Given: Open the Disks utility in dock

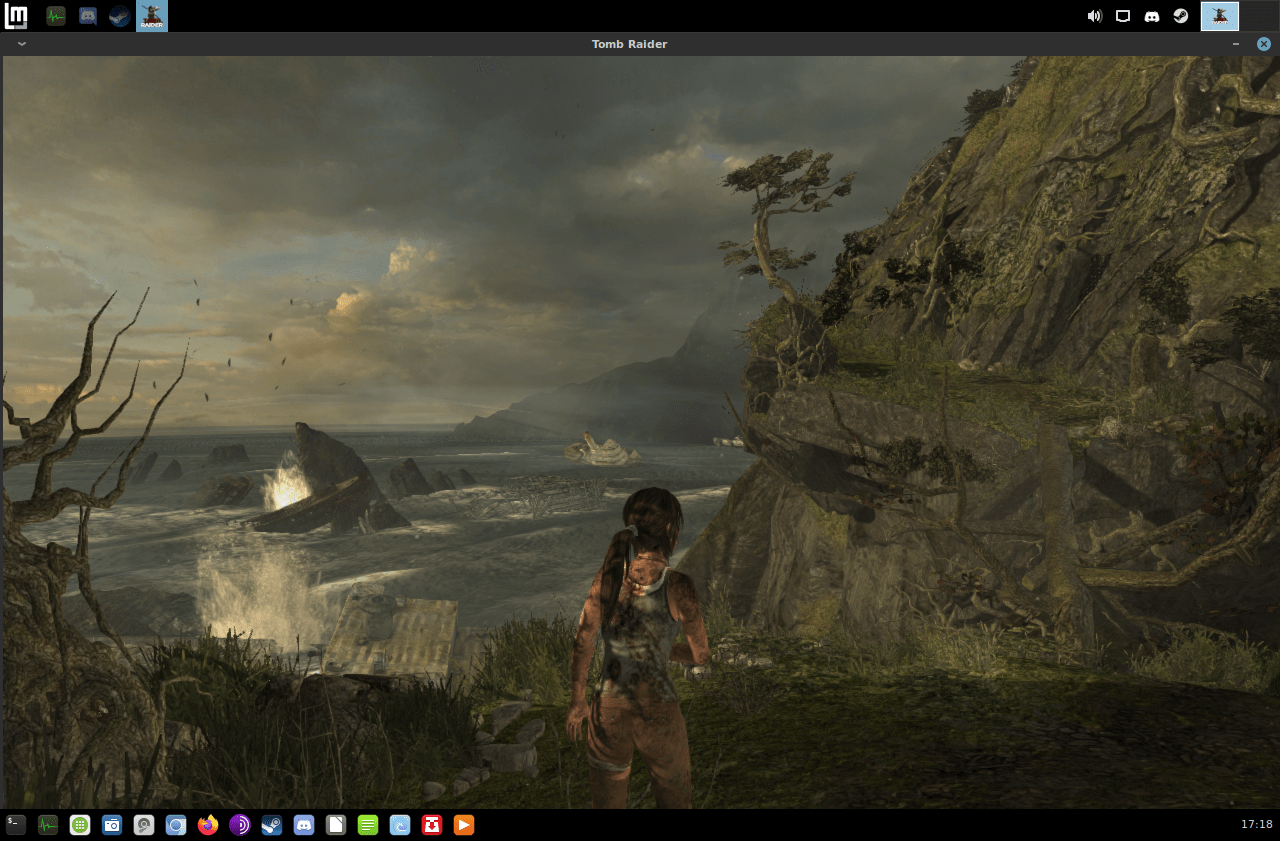Looking at the screenshot, I should [x=144, y=825].
